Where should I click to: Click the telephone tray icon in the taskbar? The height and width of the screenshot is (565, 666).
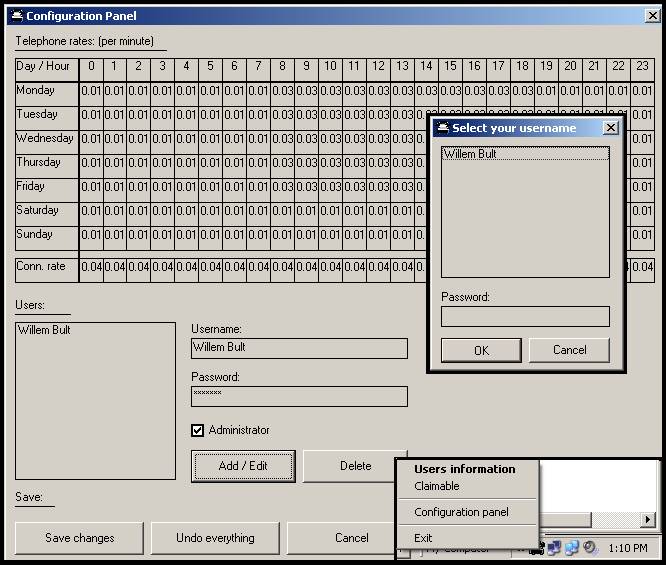pos(538,548)
